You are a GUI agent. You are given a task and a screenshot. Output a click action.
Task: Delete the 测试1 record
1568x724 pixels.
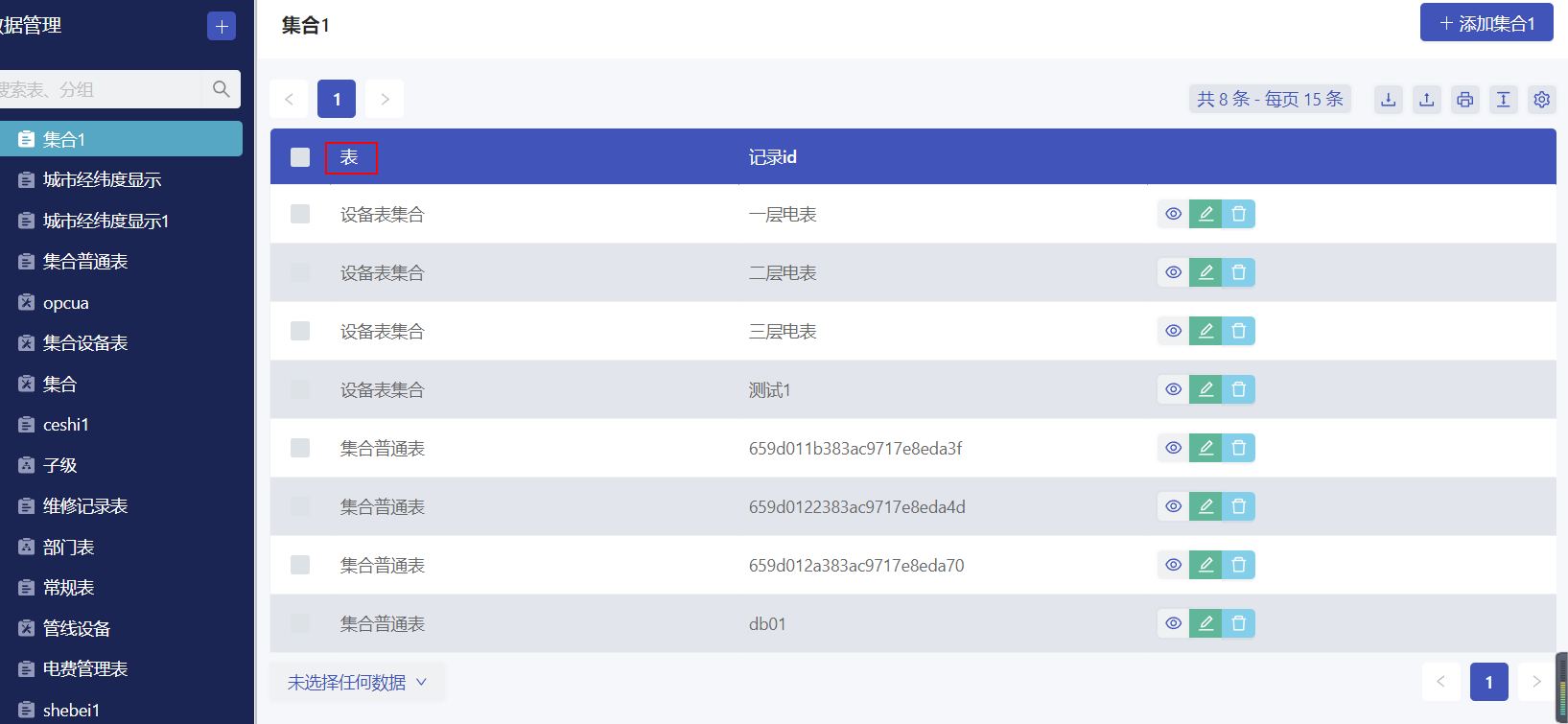coord(1238,389)
